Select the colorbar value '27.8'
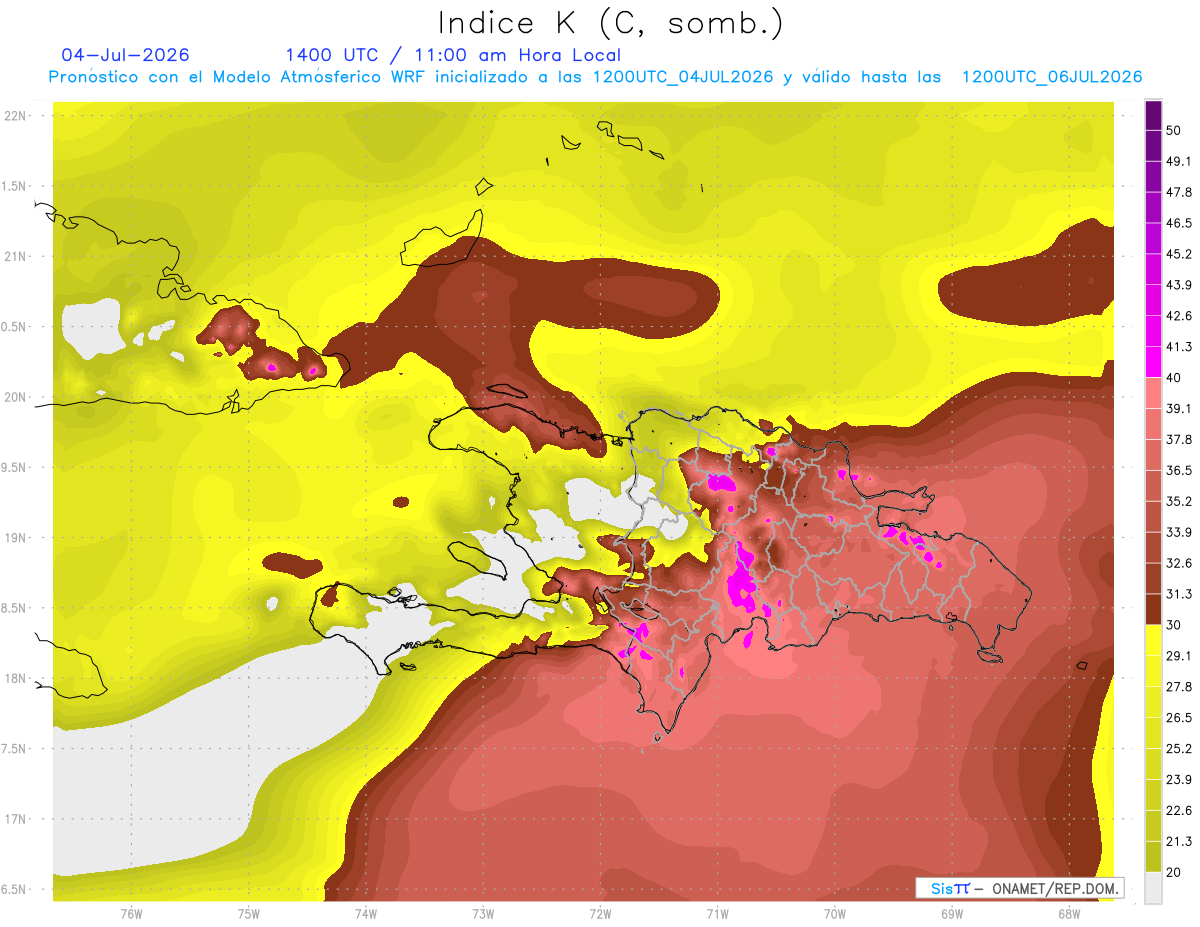The width and height of the screenshot is (1200, 927). 1178,686
